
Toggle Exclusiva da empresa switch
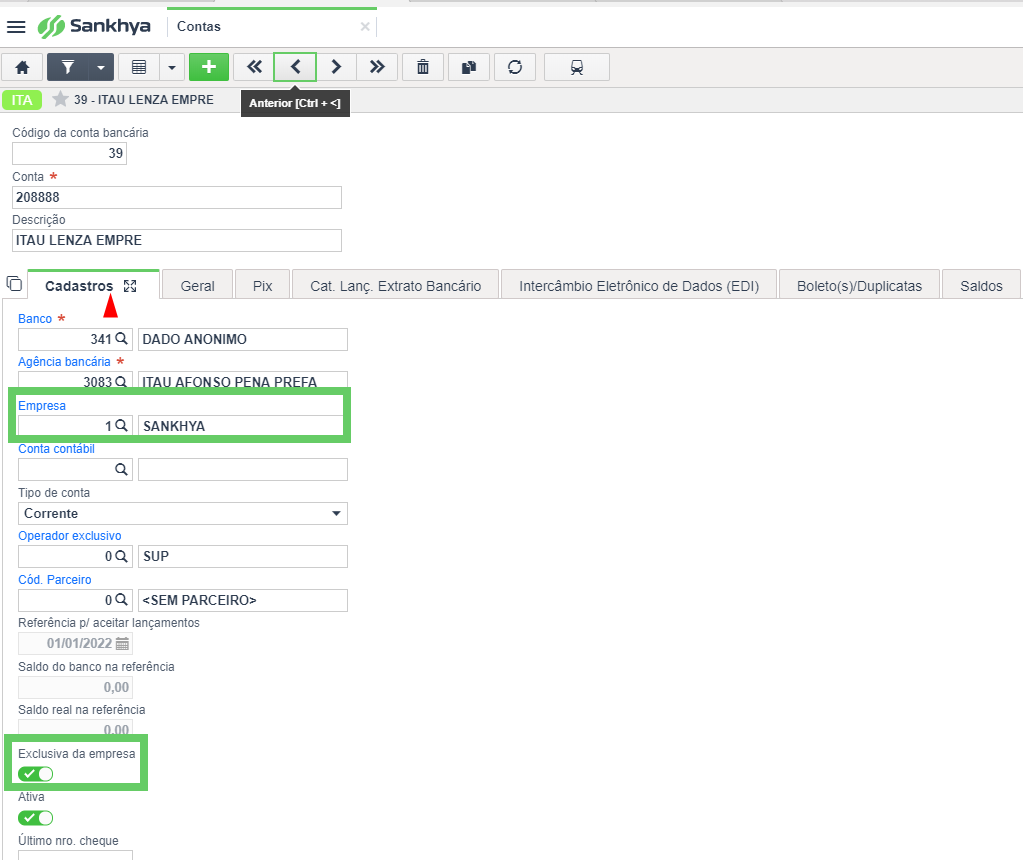click(35, 774)
